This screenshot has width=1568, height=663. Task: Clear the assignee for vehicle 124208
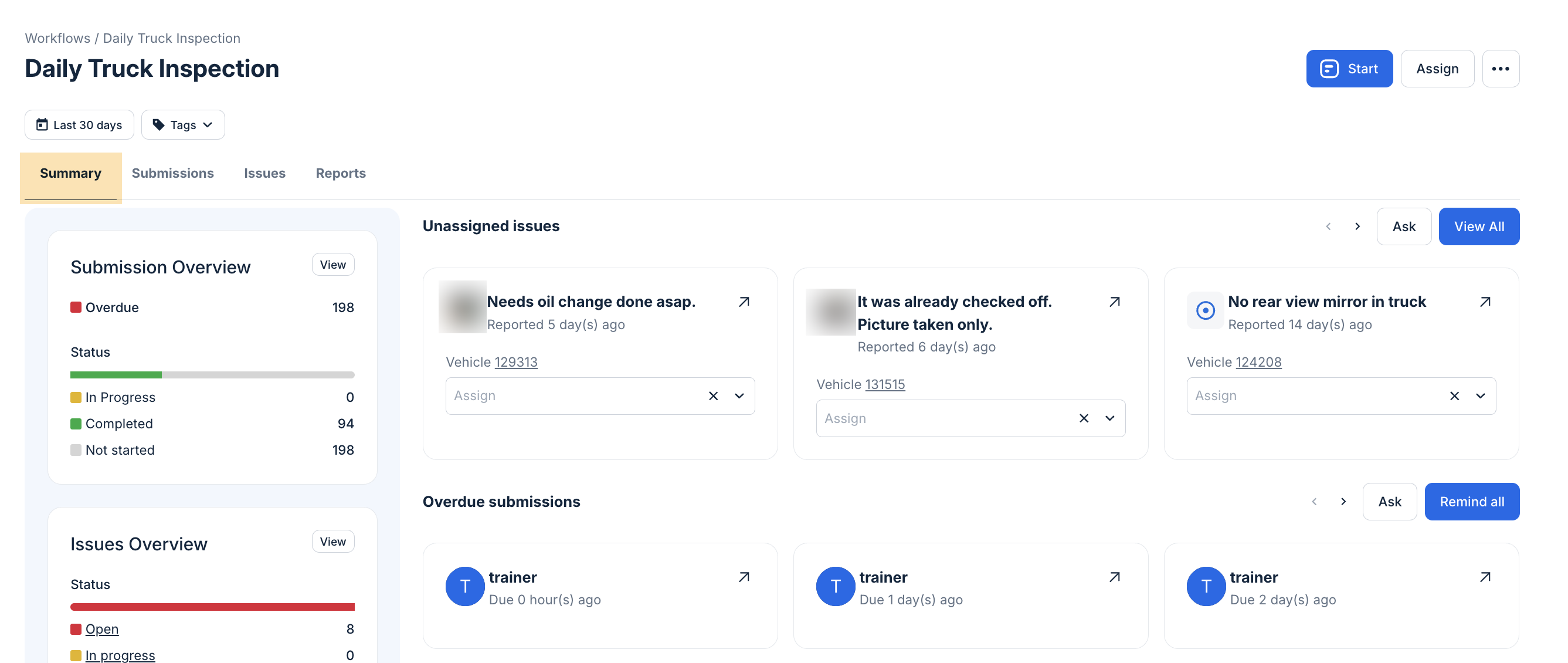click(1455, 397)
